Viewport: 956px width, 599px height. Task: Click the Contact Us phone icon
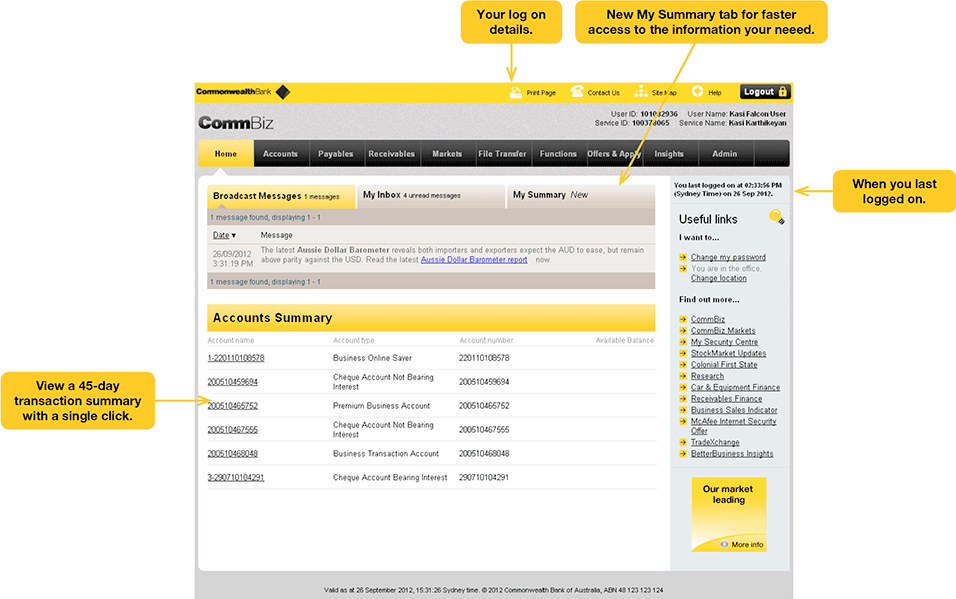[x=577, y=91]
